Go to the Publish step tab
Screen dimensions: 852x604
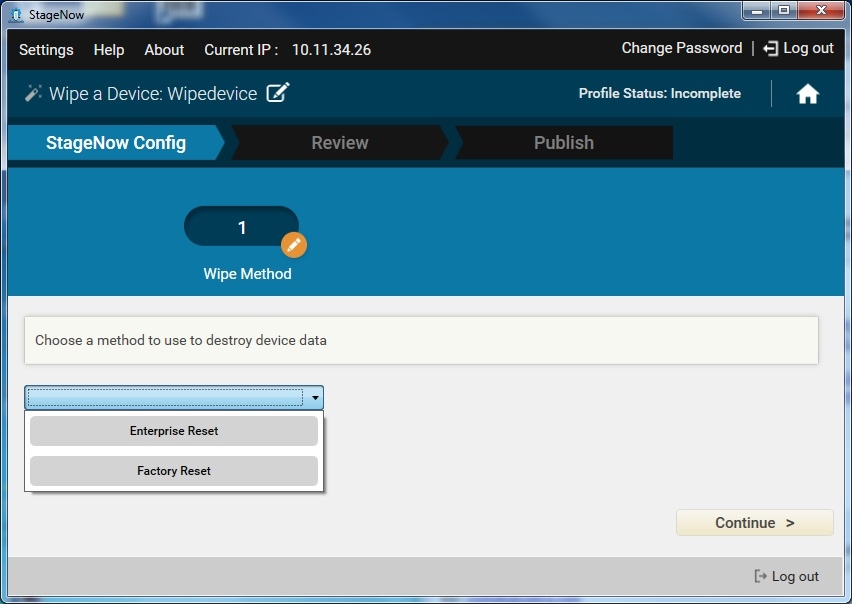pyautogui.click(x=563, y=143)
